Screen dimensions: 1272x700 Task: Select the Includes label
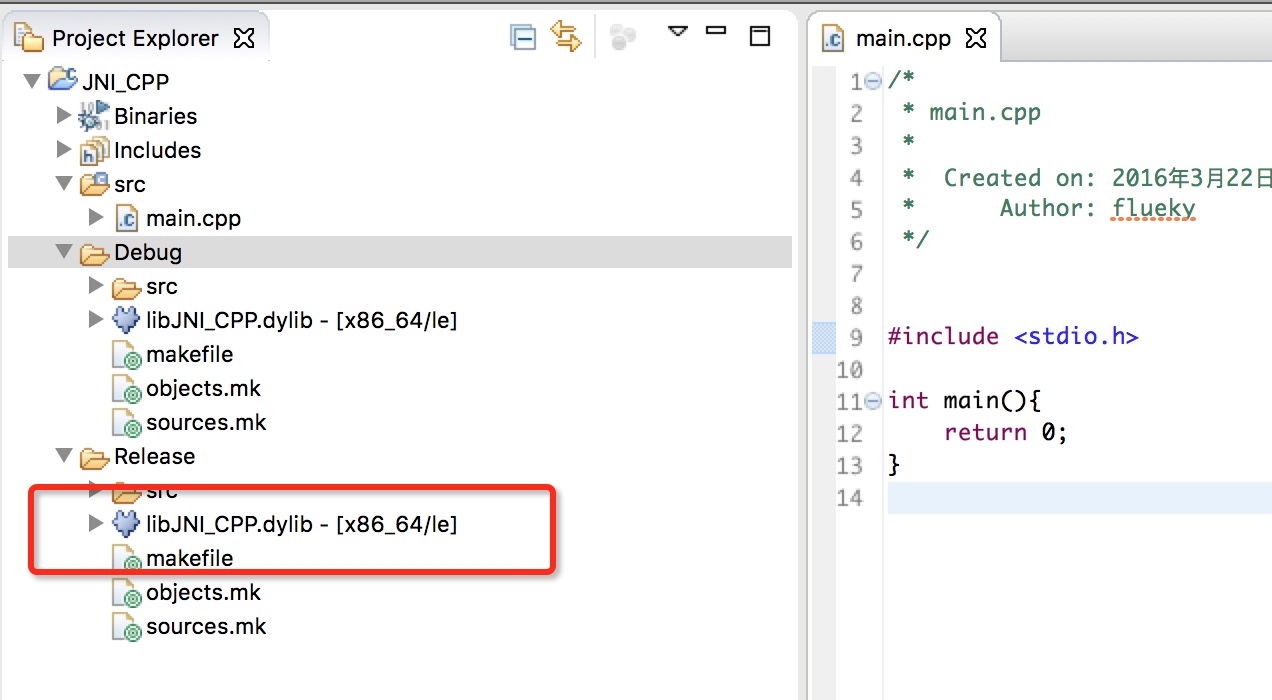[x=157, y=150]
